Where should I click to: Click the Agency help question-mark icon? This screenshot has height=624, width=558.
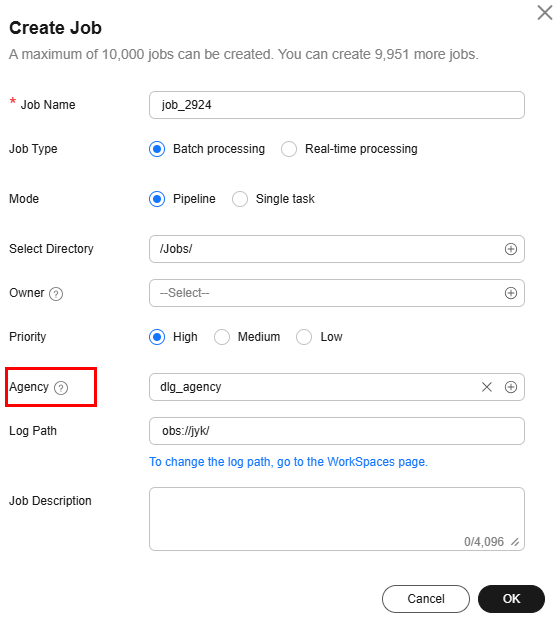coord(61,388)
